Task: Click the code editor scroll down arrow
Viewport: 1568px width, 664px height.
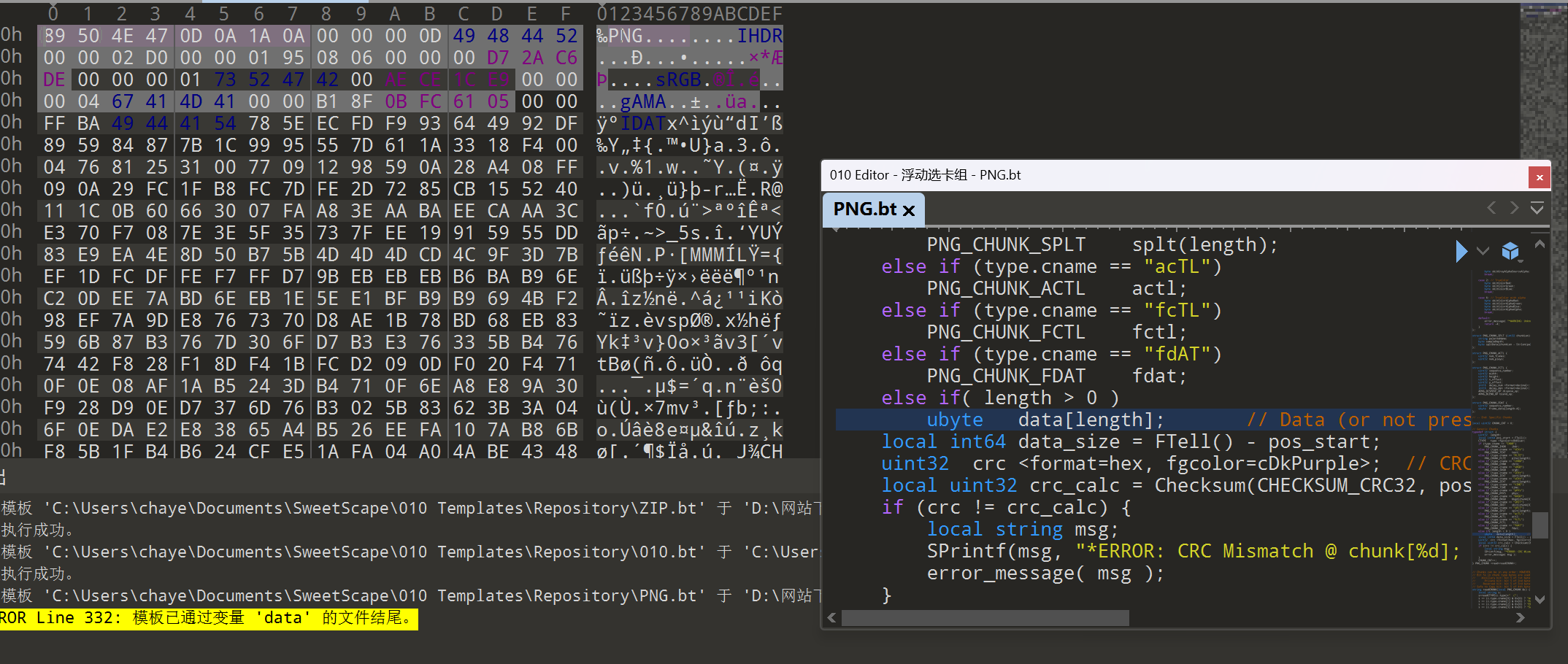Action: (1540, 600)
